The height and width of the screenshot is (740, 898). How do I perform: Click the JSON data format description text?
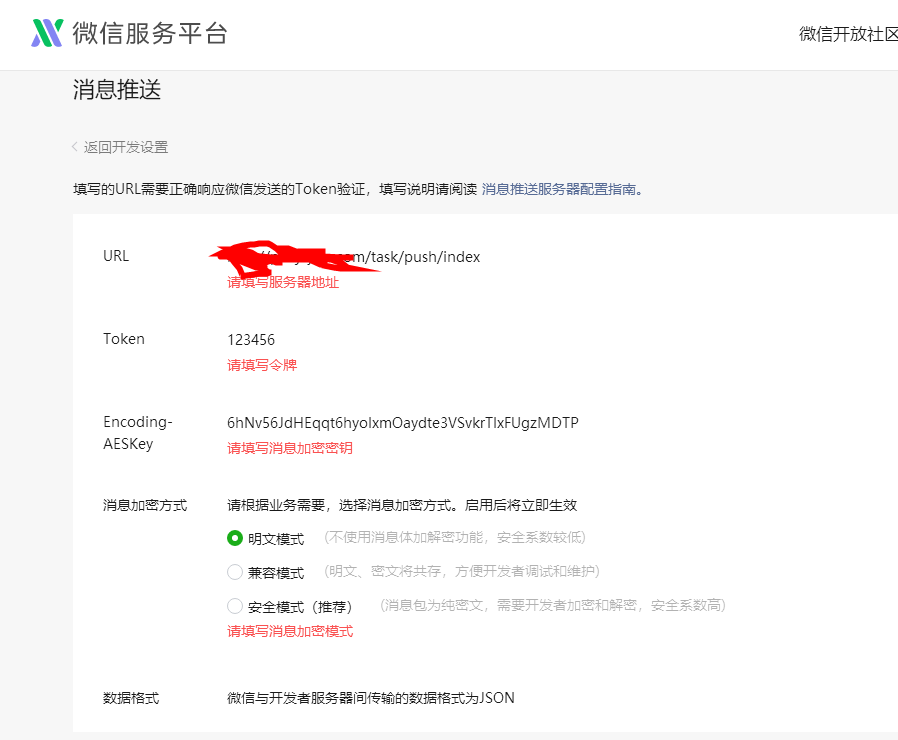[371, 698]
